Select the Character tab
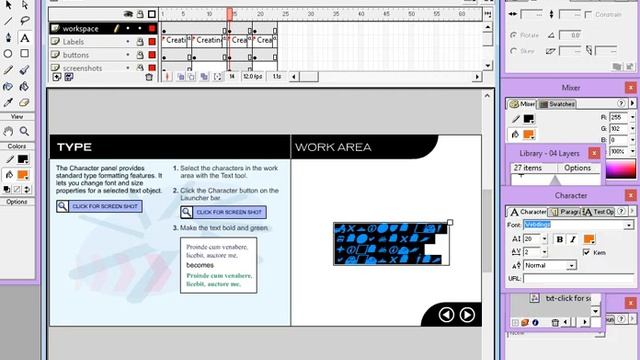Viewport: 640px width, 360px height. pos(528,212)
